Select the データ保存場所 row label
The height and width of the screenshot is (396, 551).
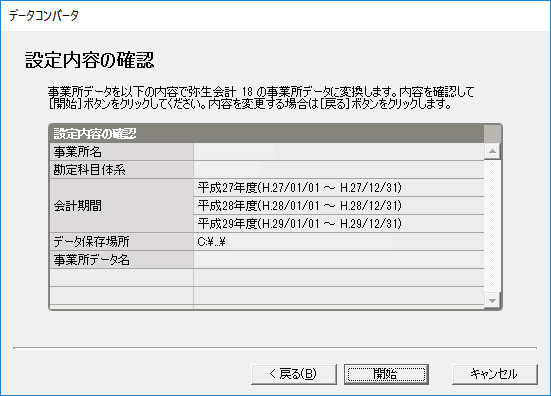[x=122, y=242]
